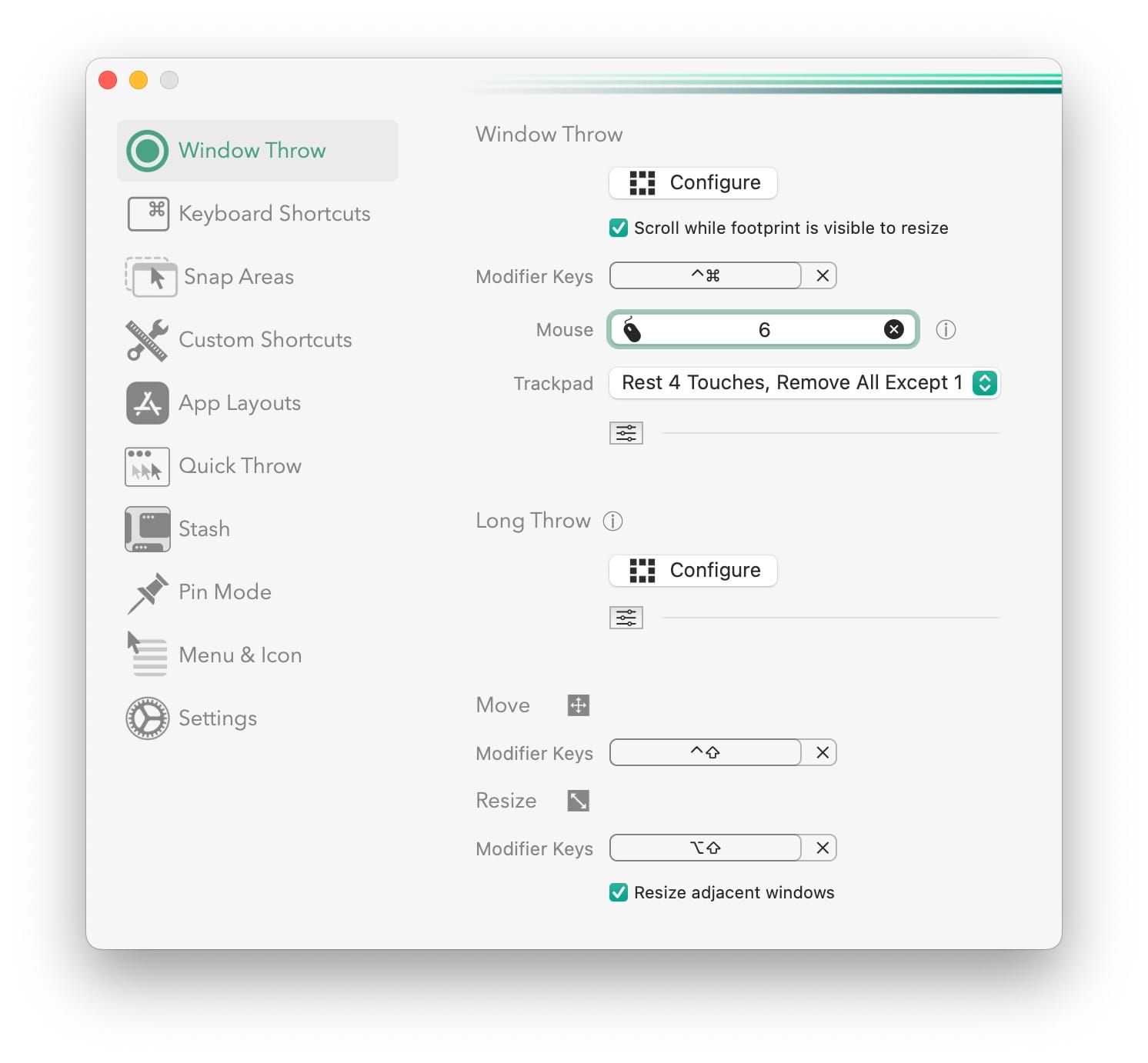Open Window Throw advanced options sliders
The height and width of the screenshot is (1063, 1148).
[626, 432]
